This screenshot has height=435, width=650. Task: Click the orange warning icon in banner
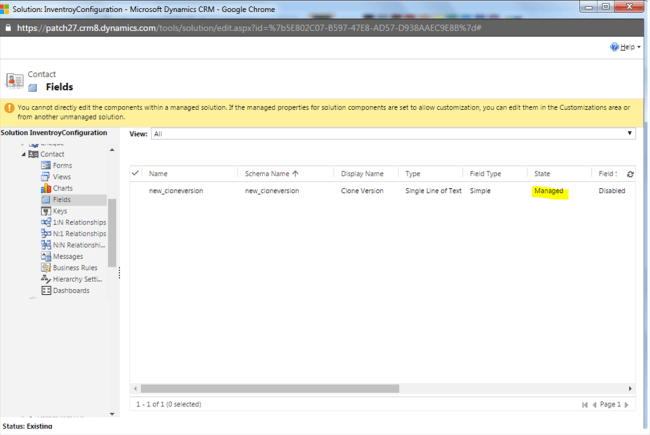(x=9, y=108)
